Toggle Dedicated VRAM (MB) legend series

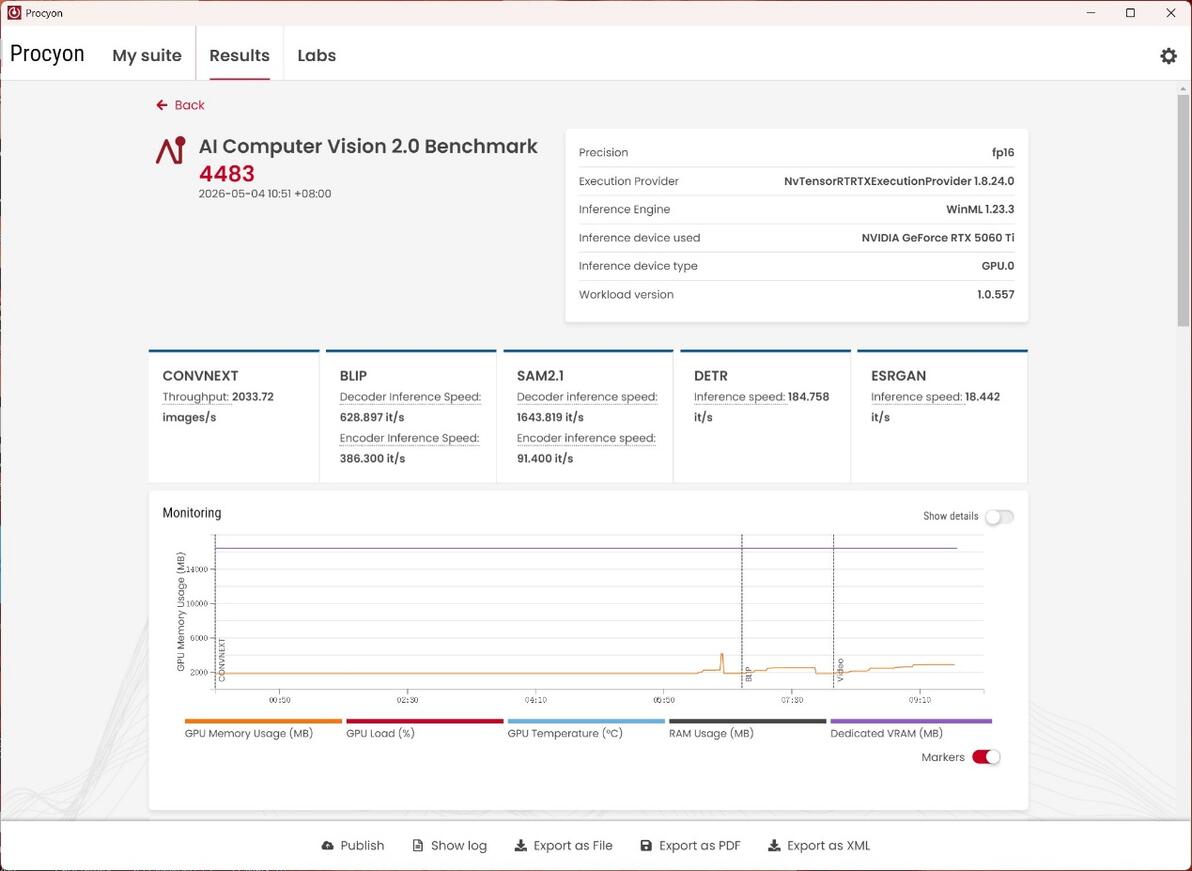911,728
